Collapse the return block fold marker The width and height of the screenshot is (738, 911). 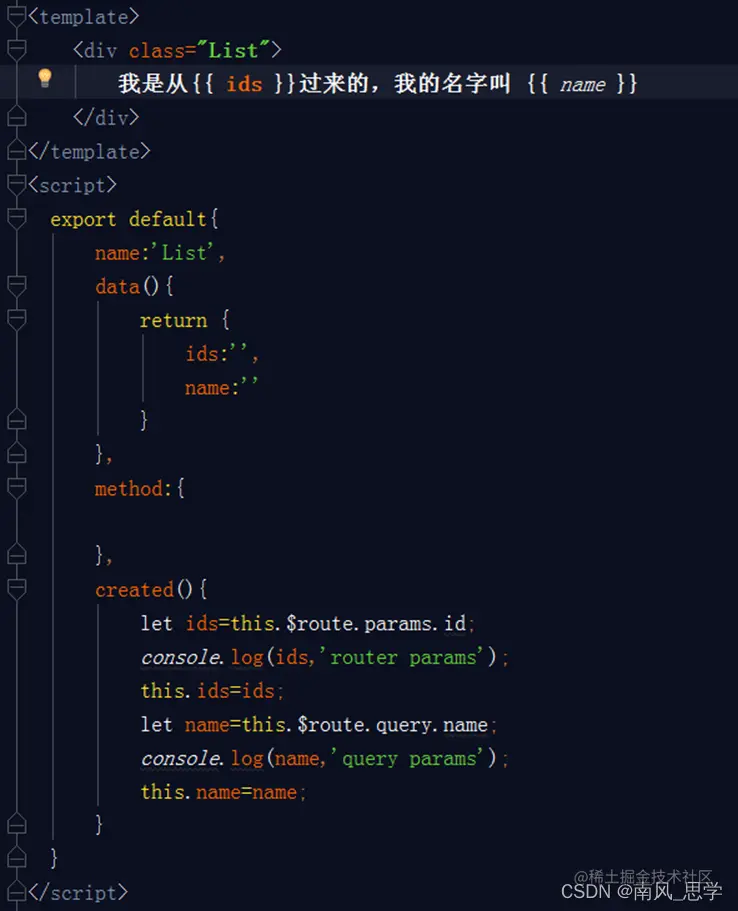16,320
